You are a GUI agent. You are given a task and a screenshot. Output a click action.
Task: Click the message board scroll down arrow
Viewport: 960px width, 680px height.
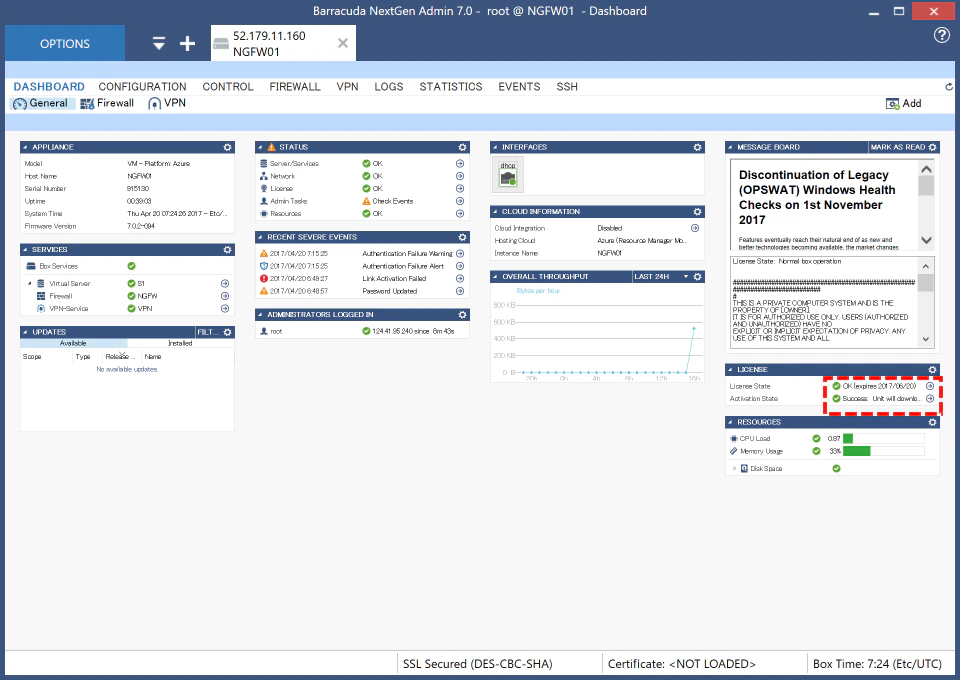click(926, 241)
